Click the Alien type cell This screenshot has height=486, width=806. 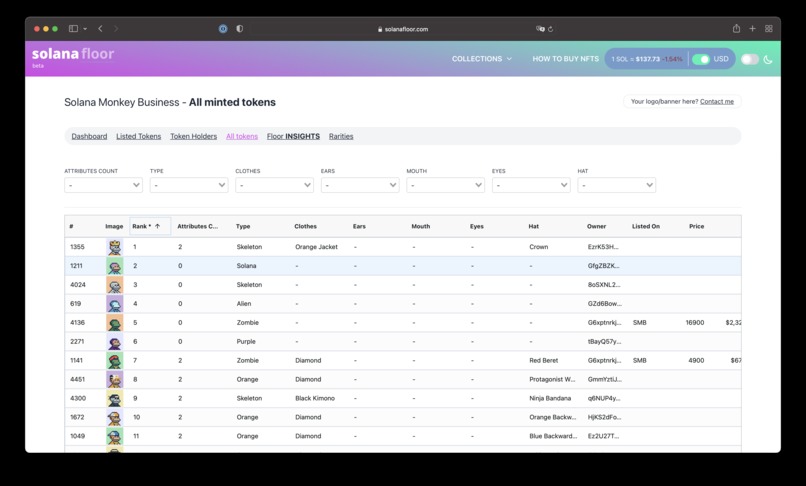244,303
